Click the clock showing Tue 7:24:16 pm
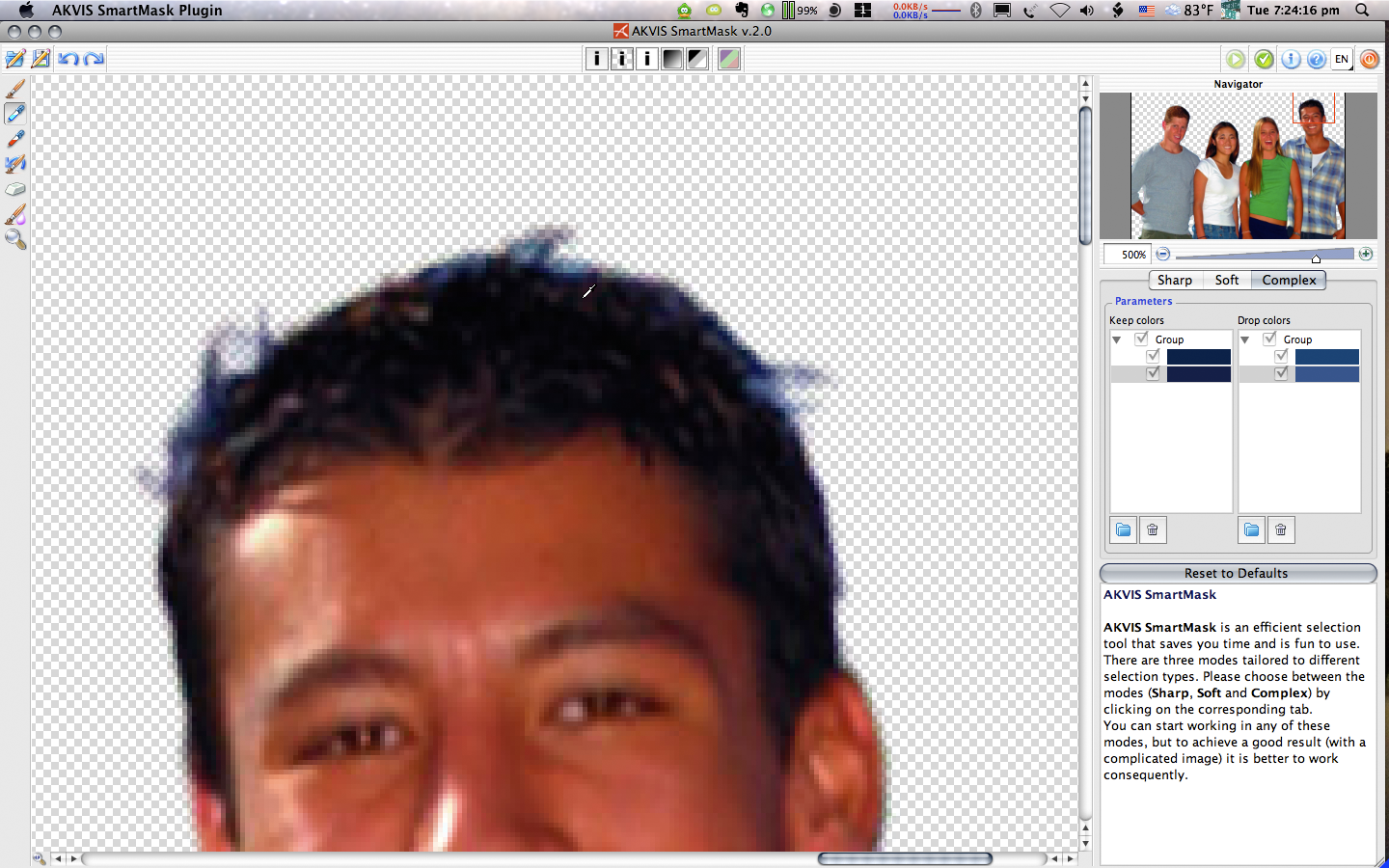This screenshot has width=1389, height=868. 1293,10
